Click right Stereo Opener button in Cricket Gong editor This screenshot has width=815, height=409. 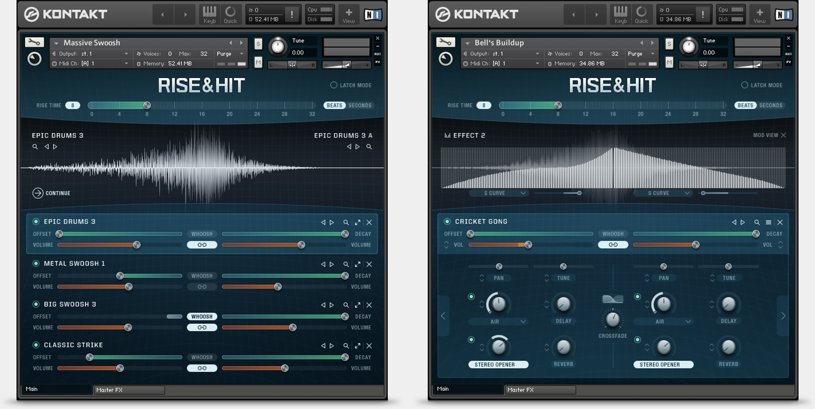(663, 365)
